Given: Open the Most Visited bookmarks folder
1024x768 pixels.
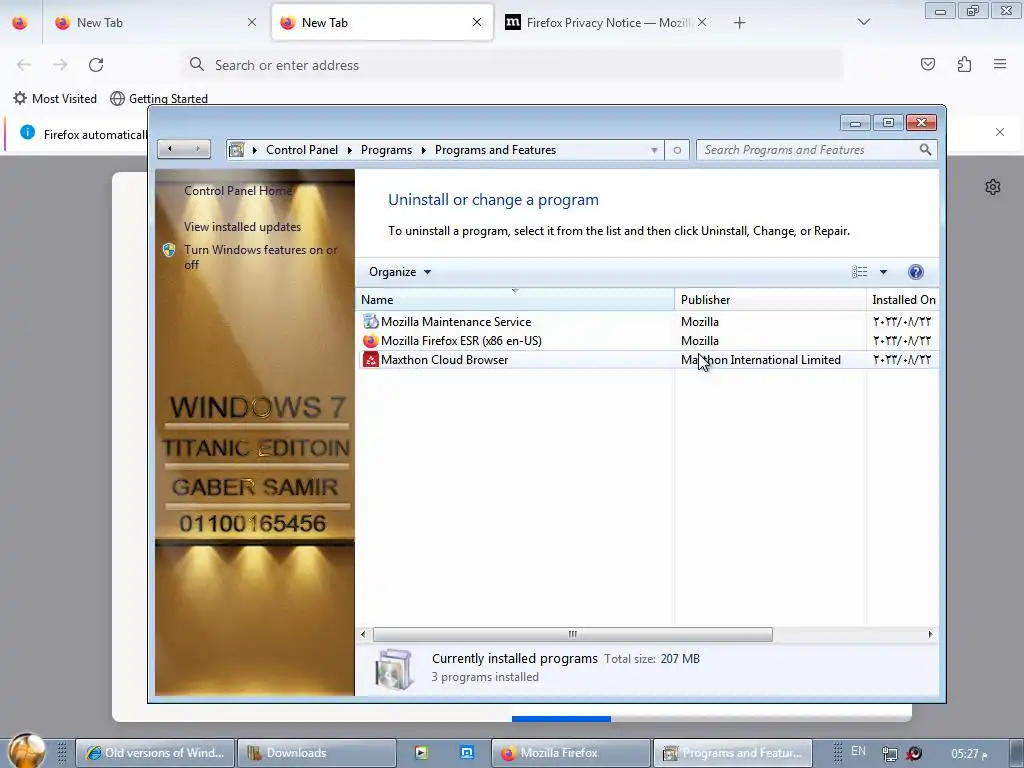Looking at the screenshot, I should point(55,99).
